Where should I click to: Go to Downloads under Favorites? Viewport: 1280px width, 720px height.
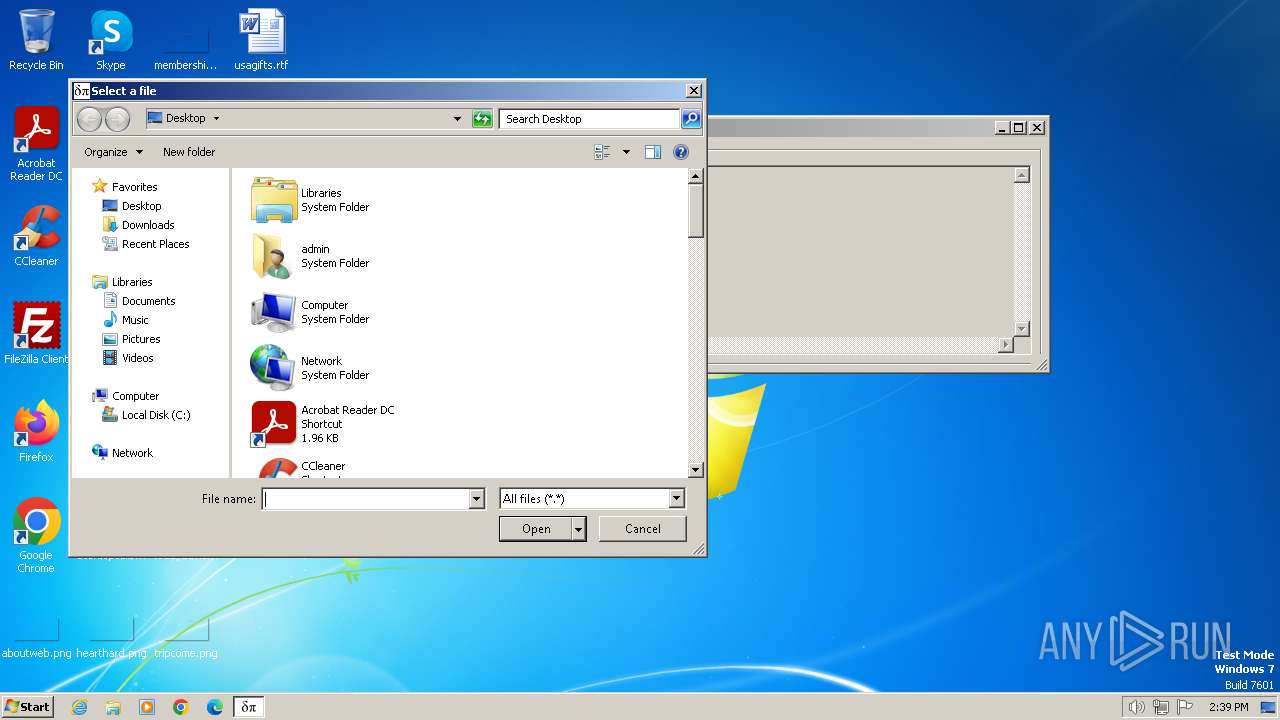tap(139, 225)
